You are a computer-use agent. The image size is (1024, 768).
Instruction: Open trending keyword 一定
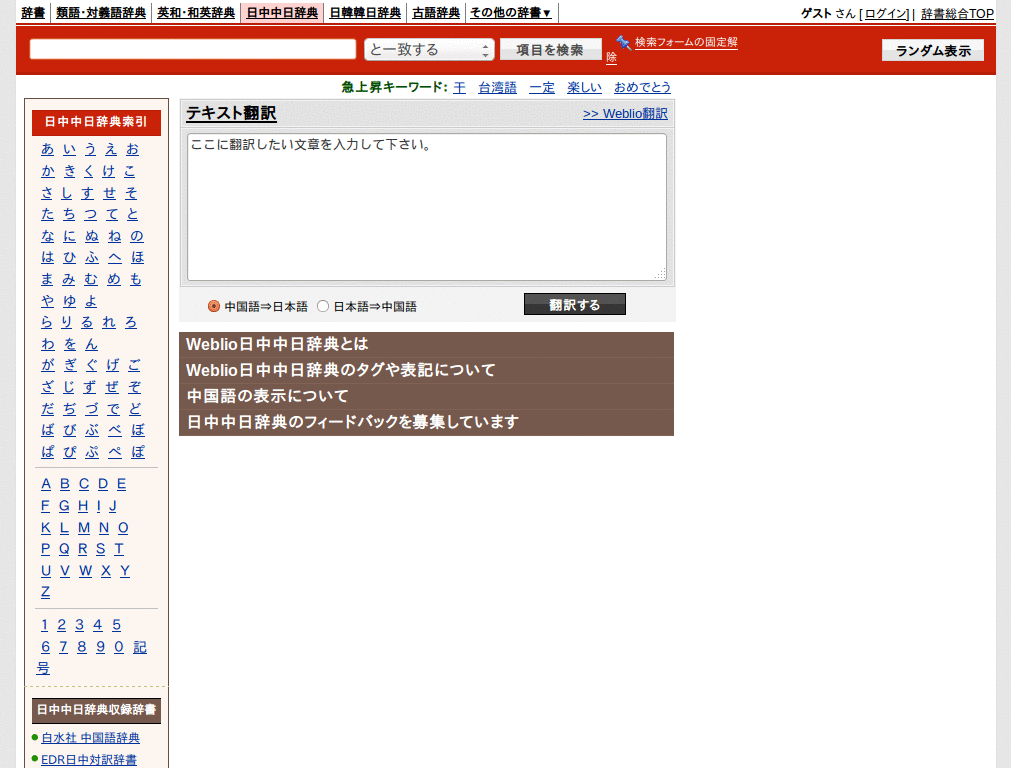click(x=541, y=88)
